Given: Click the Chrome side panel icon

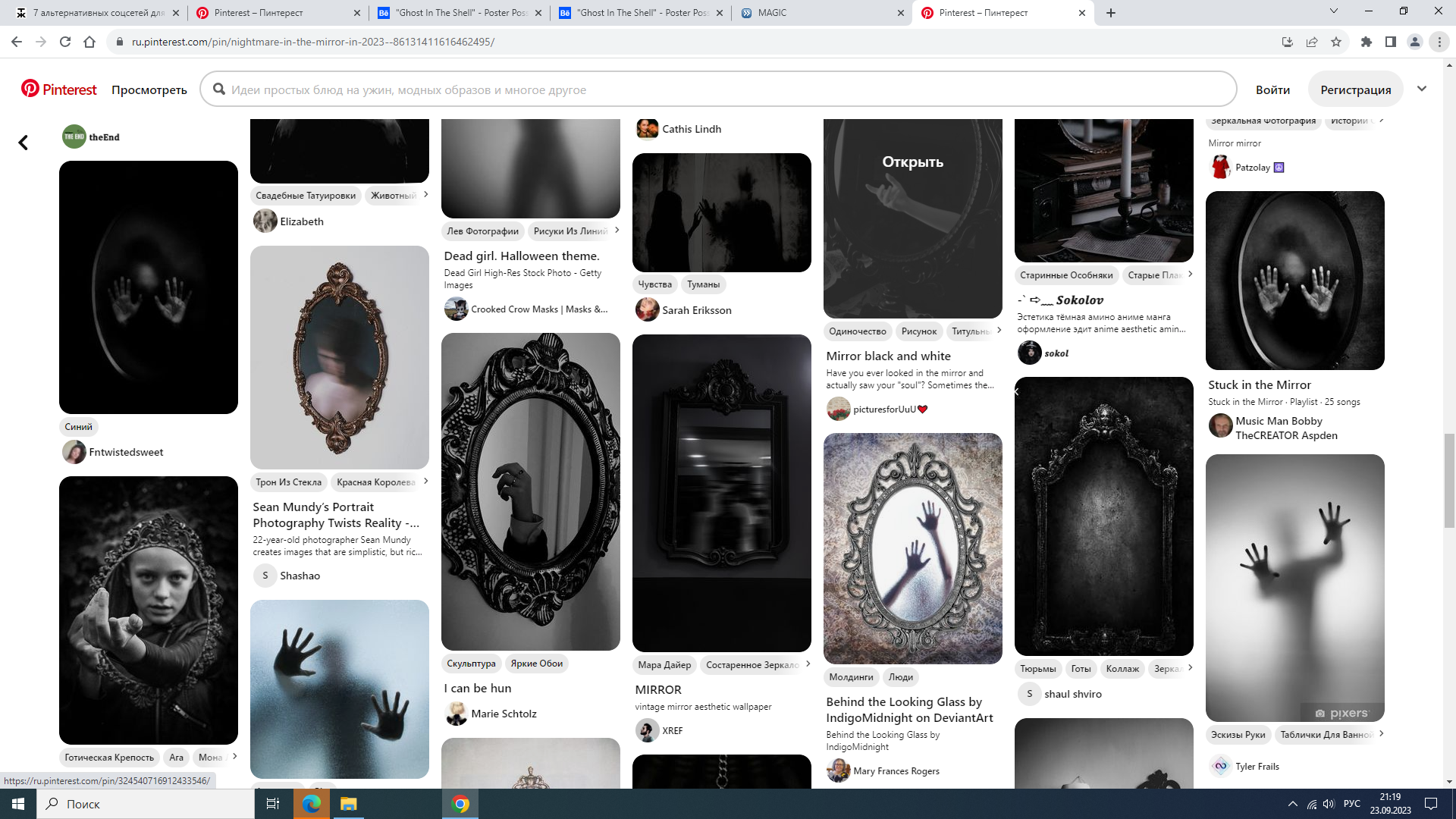Looking at the screenshot, I should (x=1391, y=42).
